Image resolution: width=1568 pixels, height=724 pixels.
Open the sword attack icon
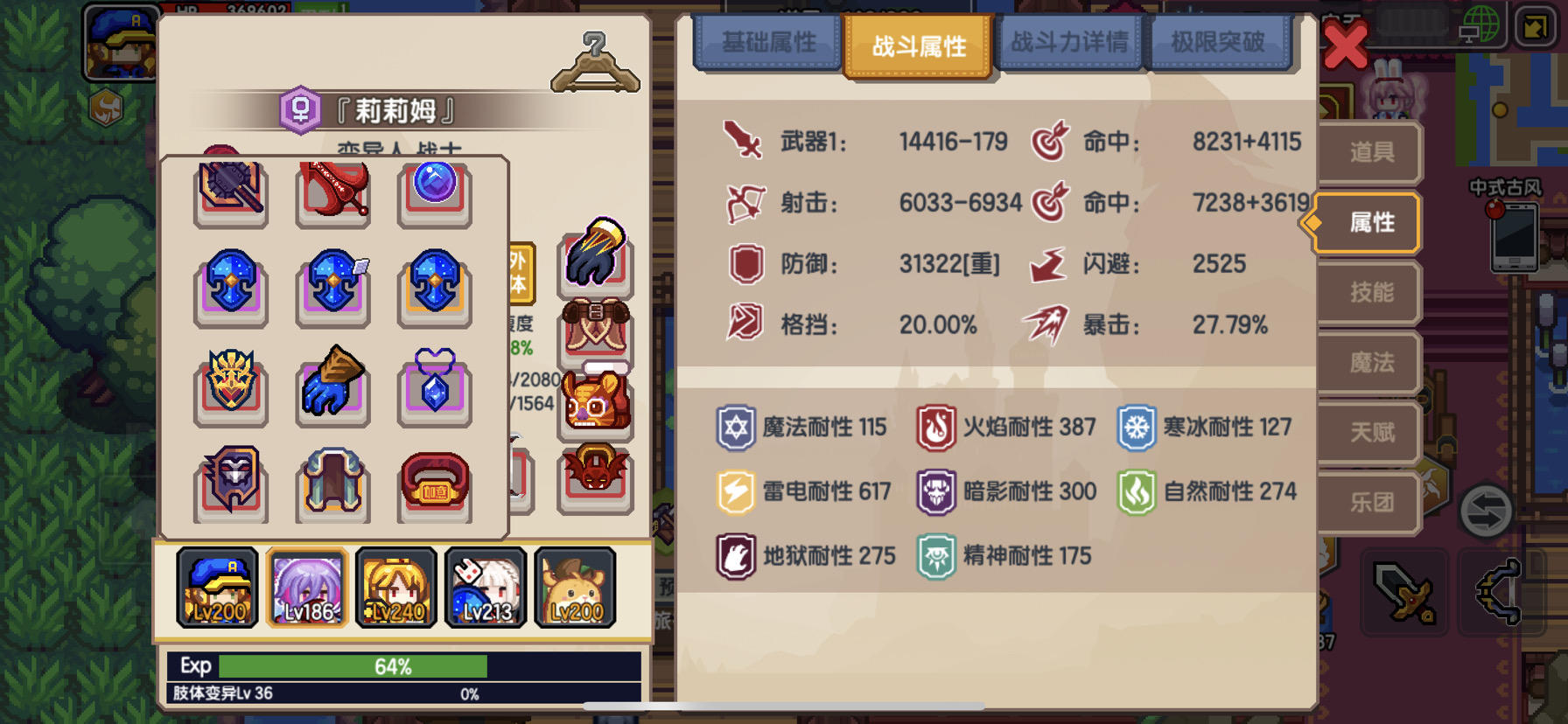[x=1404, y=593]
